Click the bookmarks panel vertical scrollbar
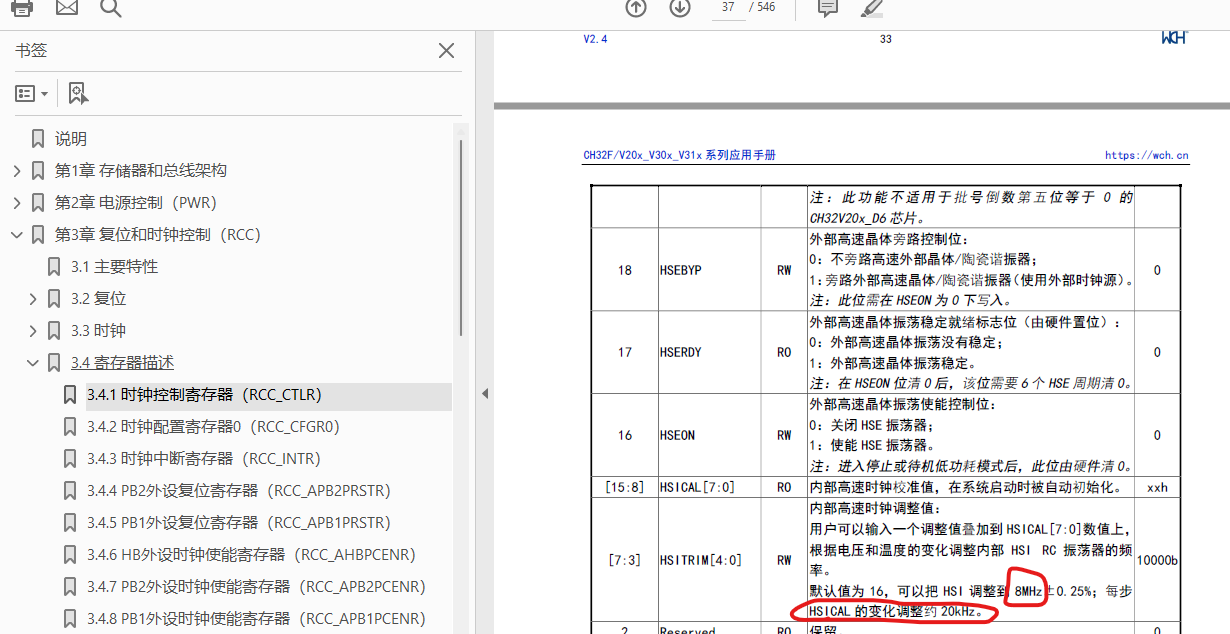 (x=461, y=238)
